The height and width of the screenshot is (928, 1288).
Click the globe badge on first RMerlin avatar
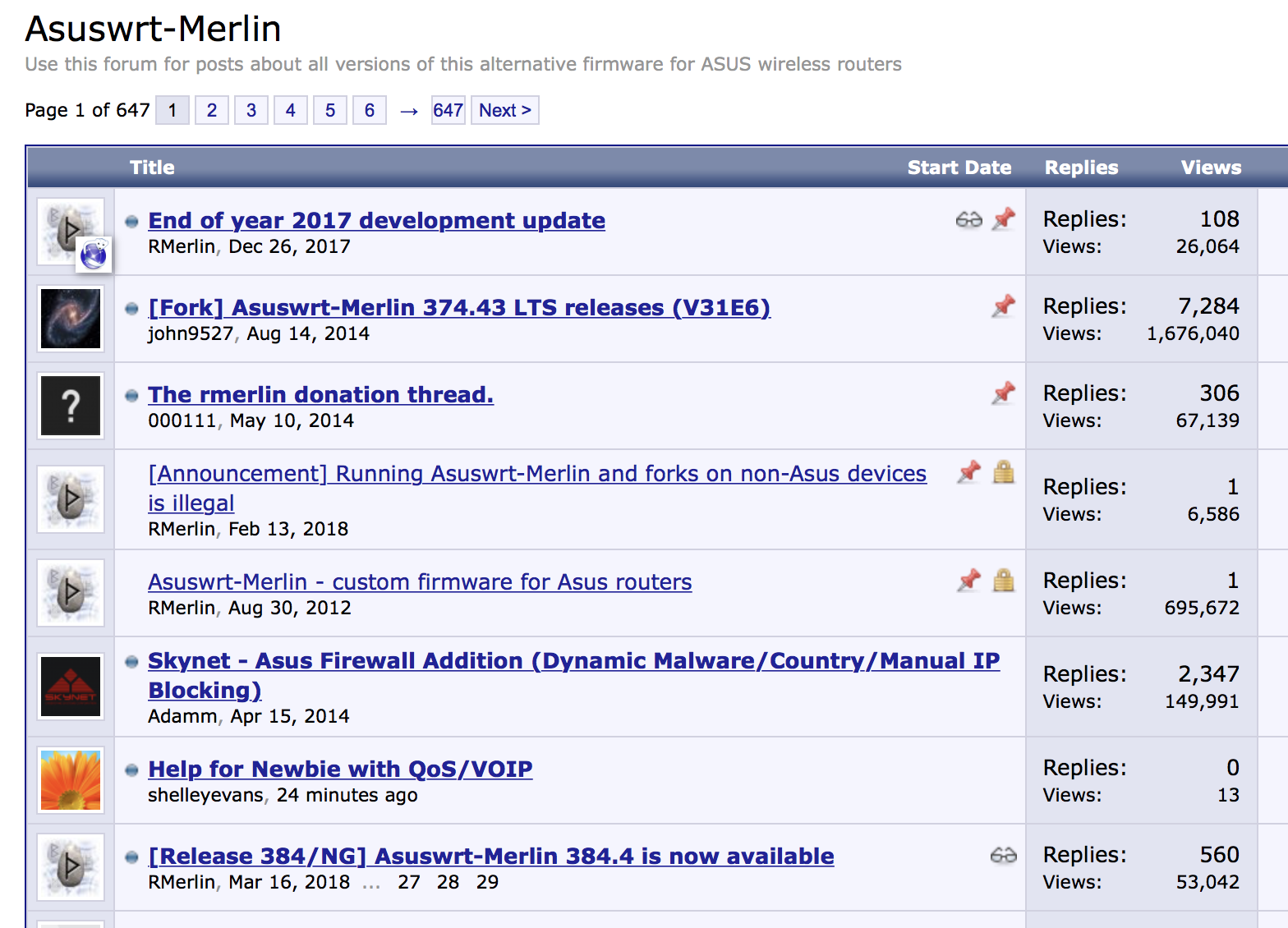[94, 255]
